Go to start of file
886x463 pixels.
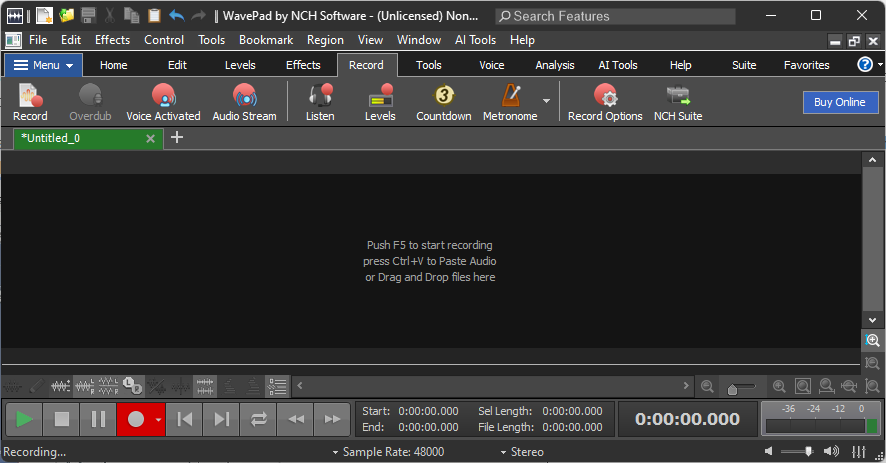[x=184, y=419]
